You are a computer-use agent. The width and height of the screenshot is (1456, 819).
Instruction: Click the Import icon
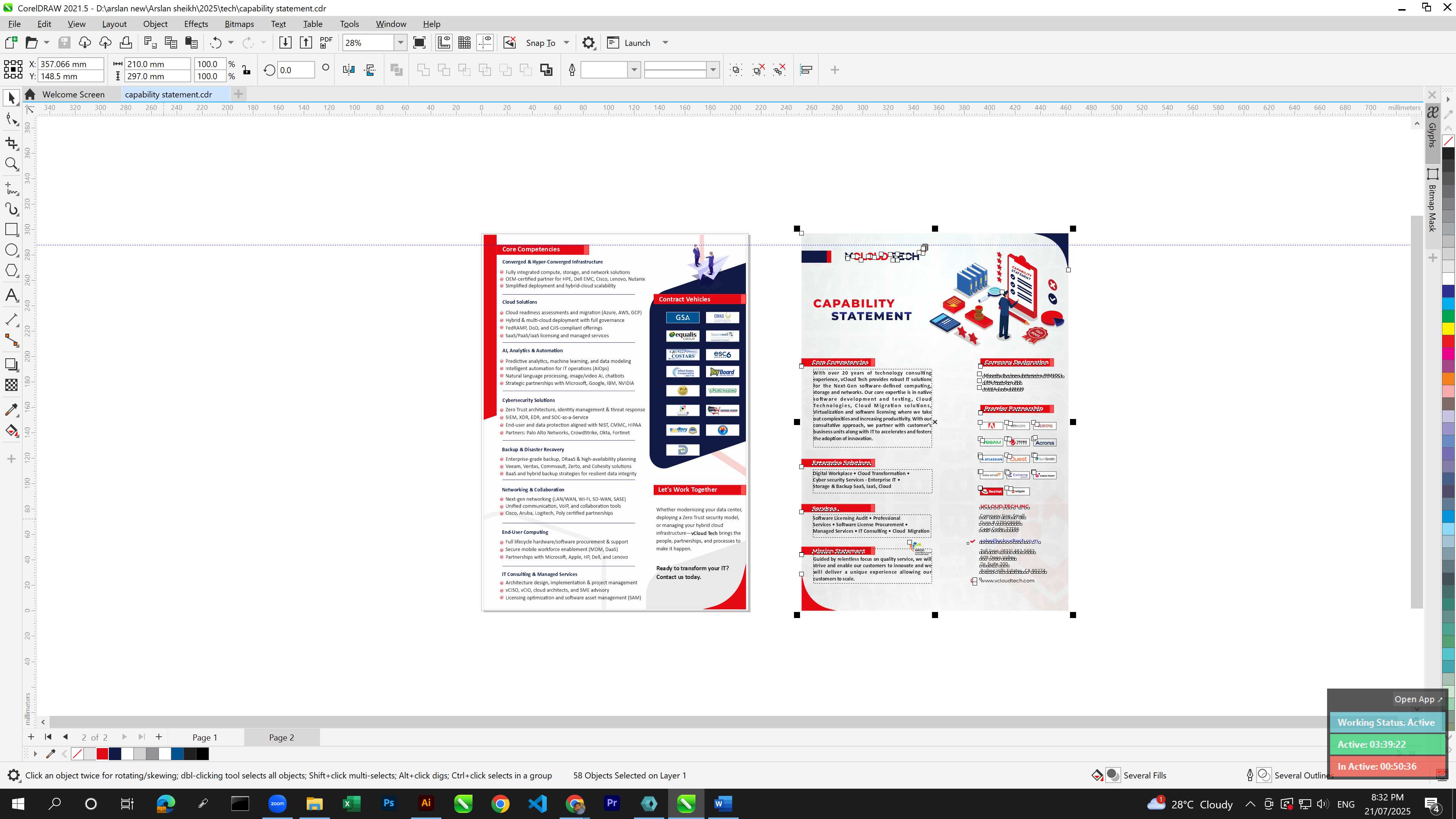pos(286,42)
